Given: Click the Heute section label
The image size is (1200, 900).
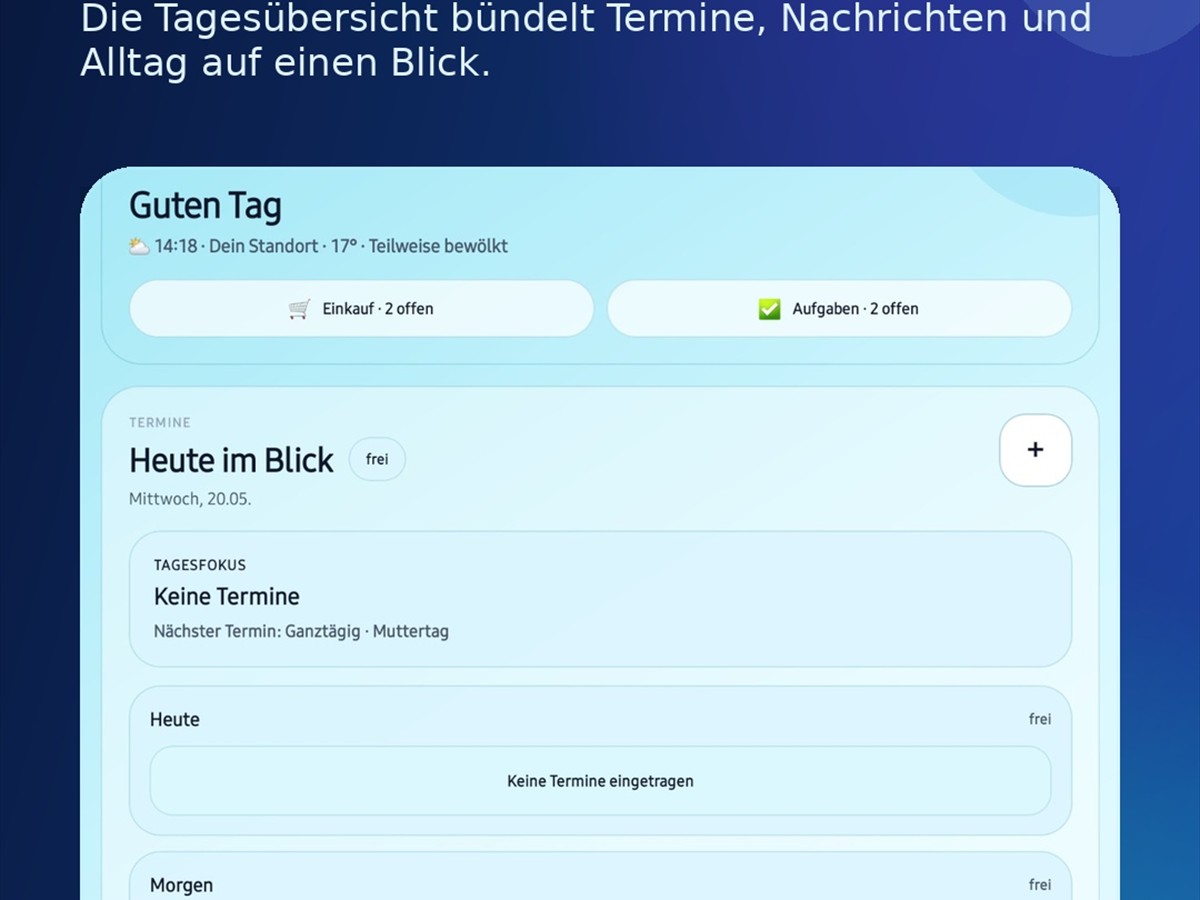Looking at the screenshot, I should point(175,720).
